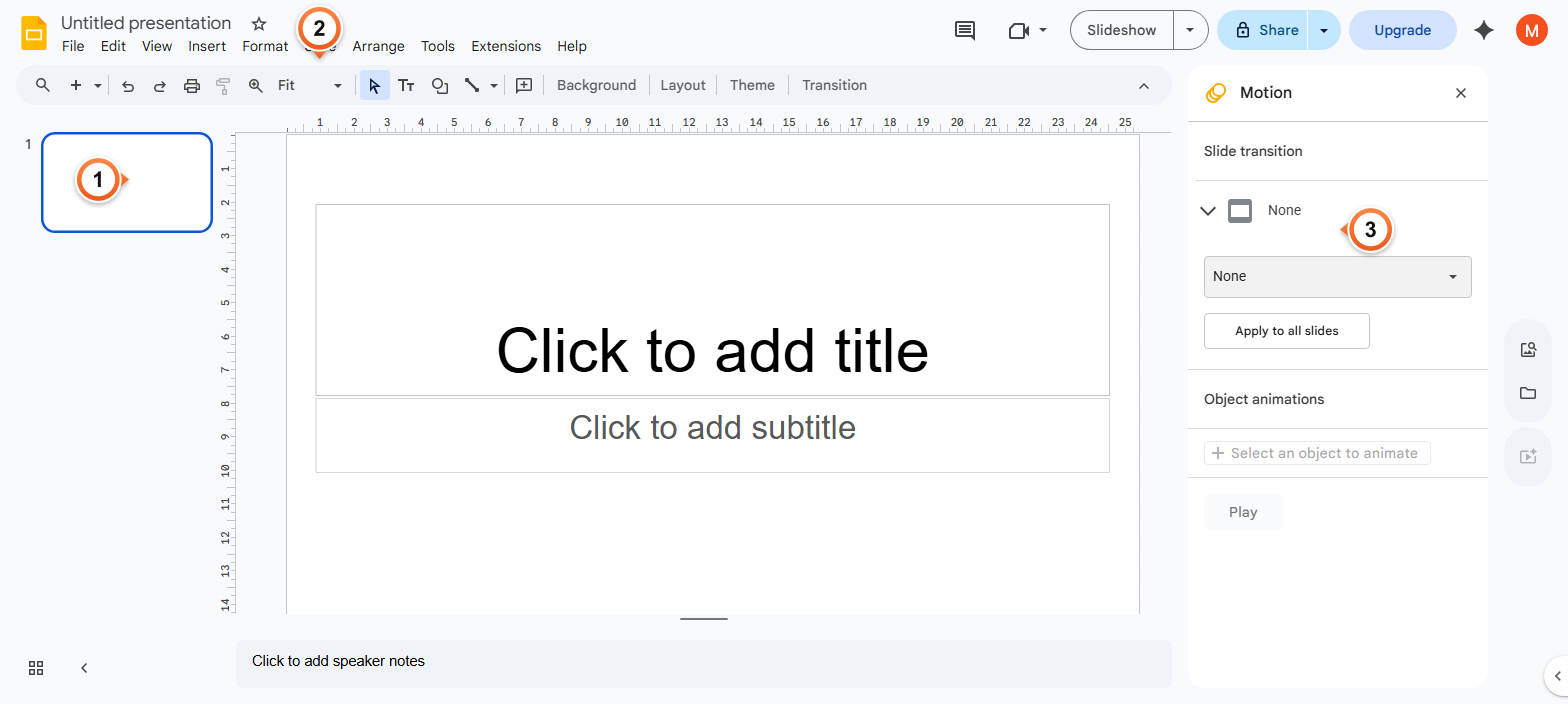Open Slideshow options dropdown arrow
The width and height of the screenshot is (1568, 704).
click(1190, 30)
